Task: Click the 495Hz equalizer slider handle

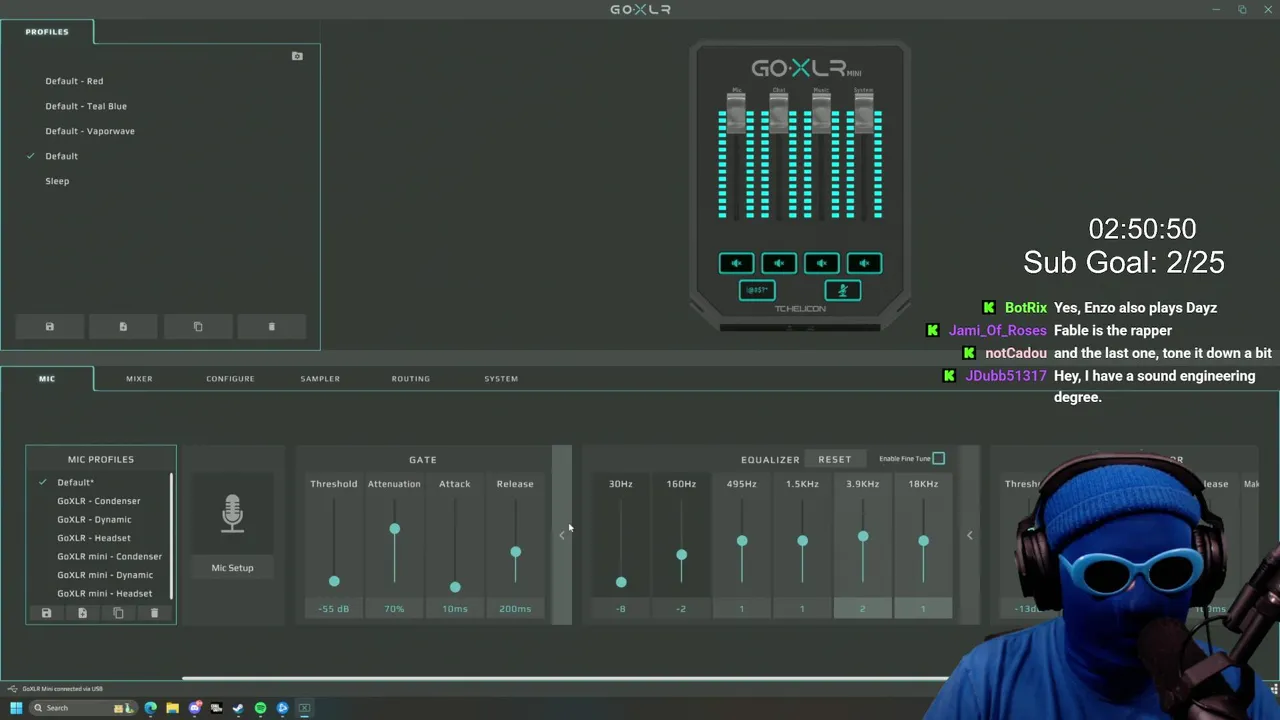Action: coord(742,541)
